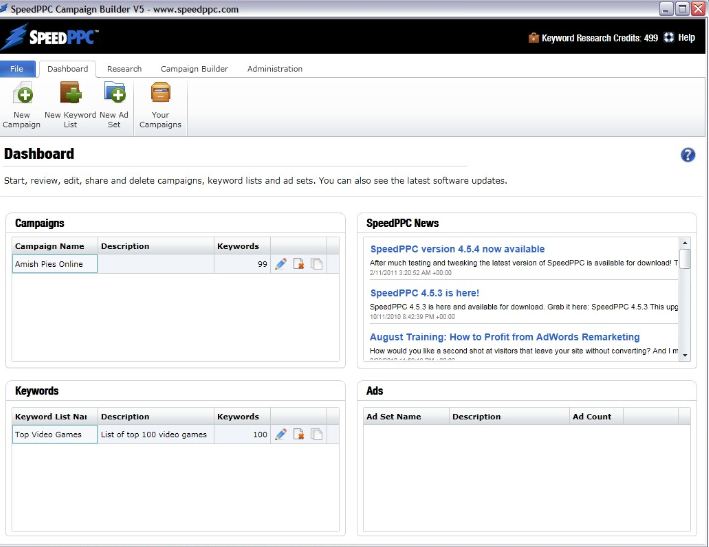This screenshot has width=709, height=547.
Task: Open the File menu
Action: [x=17, y=69]
